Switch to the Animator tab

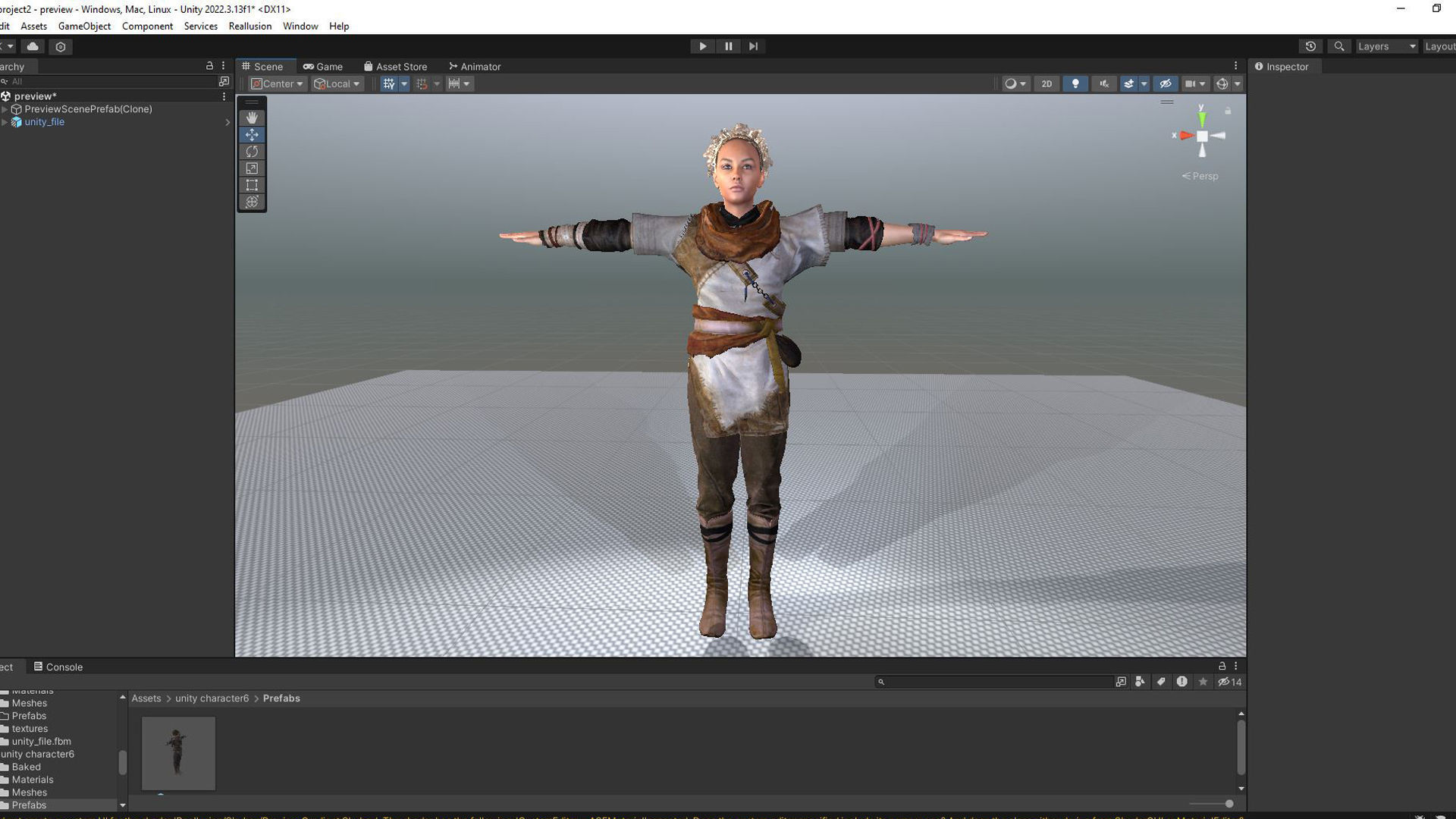click(x=475, y=67)
